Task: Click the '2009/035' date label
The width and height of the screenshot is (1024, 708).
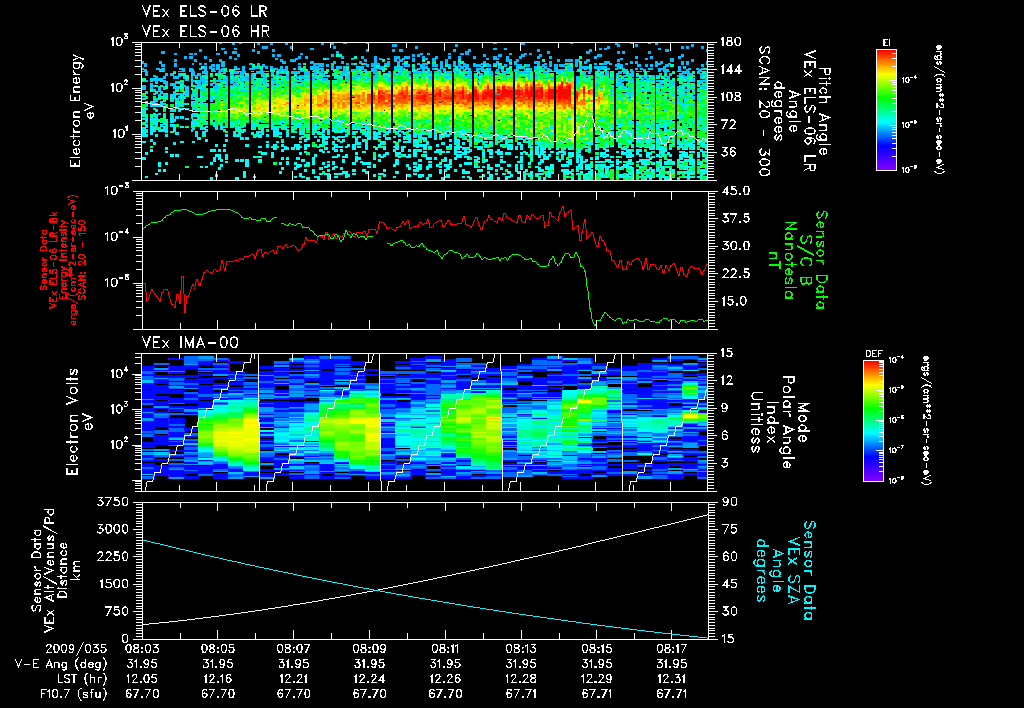Action: [74, 649]
